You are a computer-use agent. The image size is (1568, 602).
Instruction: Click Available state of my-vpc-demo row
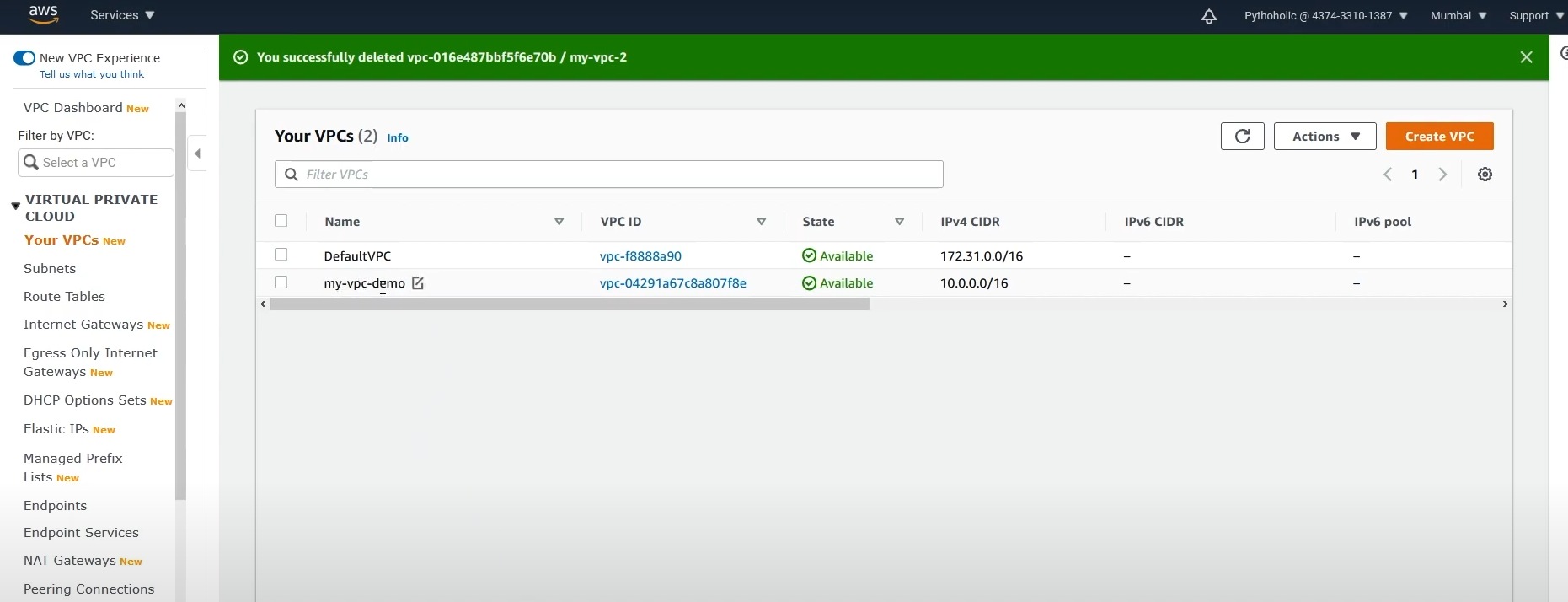[838, 283]
